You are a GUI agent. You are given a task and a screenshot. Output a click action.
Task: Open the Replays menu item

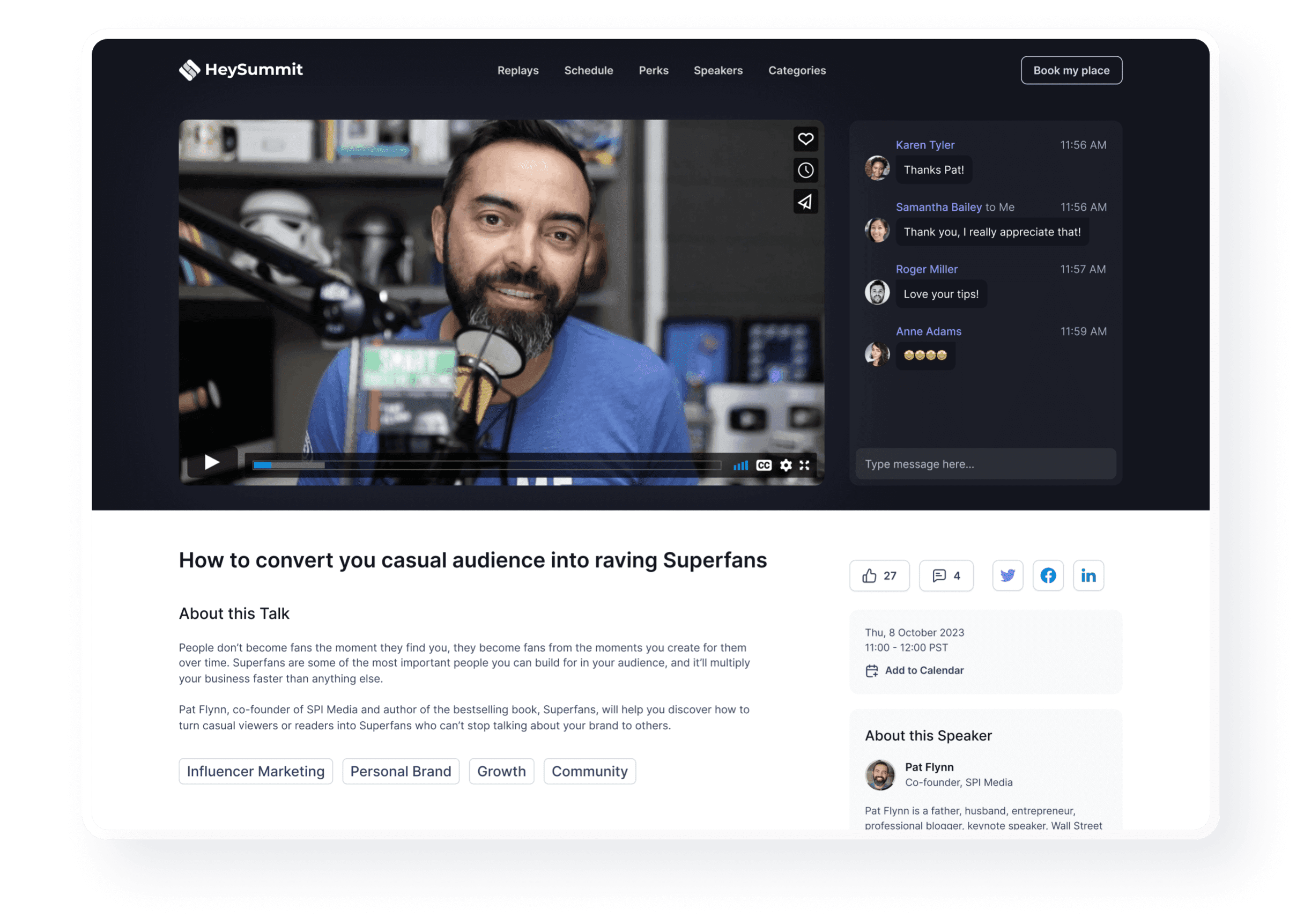point(518,71)
